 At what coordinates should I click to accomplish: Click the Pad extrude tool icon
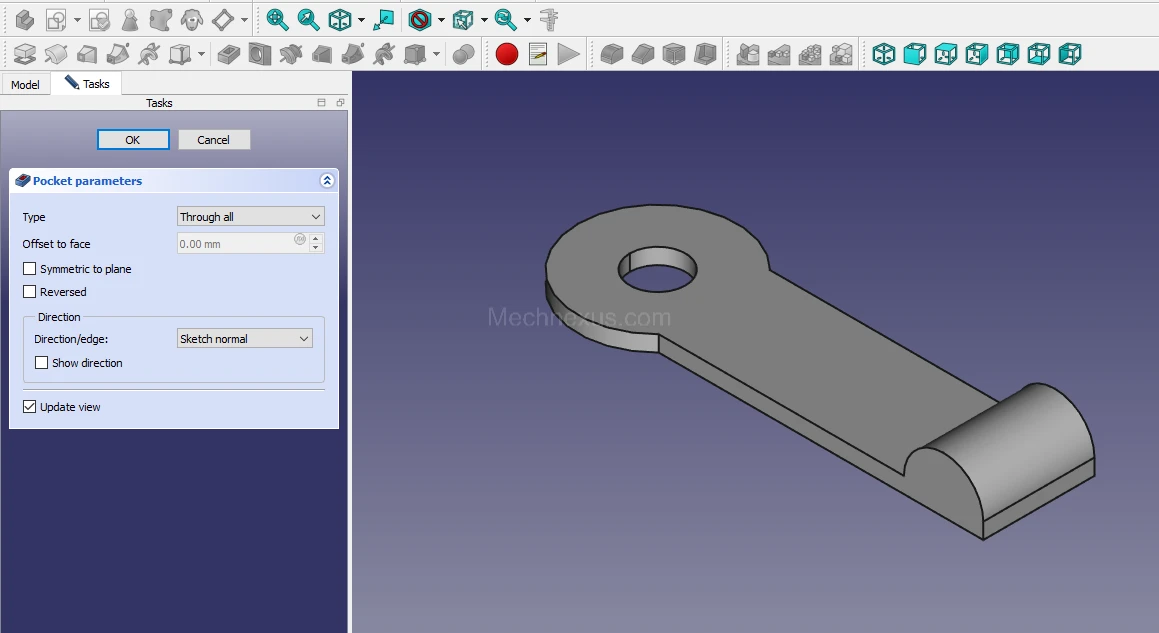pos(25,54)
